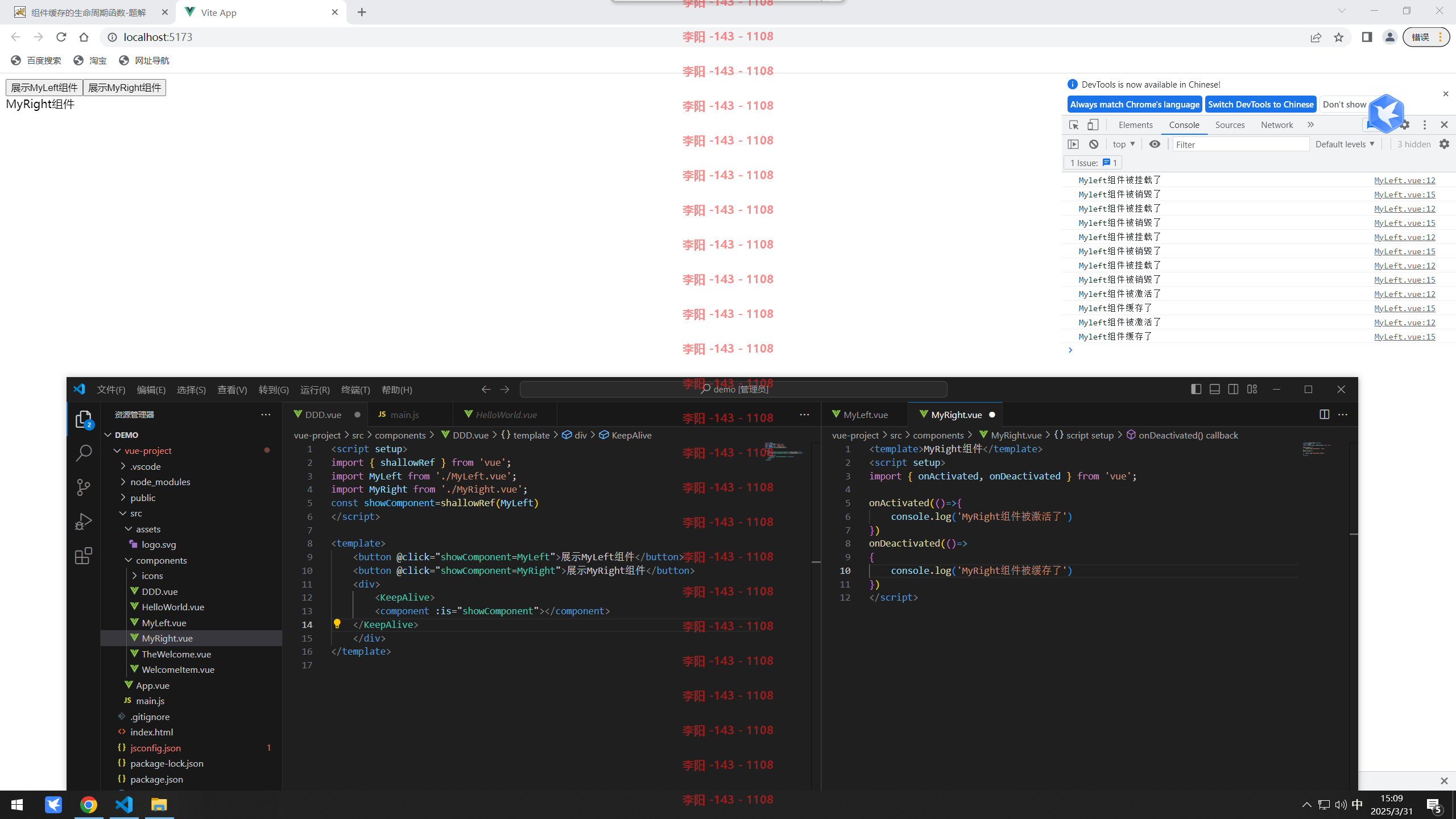
Task: Open Run and Debug view icon
Action: point(84,522)
